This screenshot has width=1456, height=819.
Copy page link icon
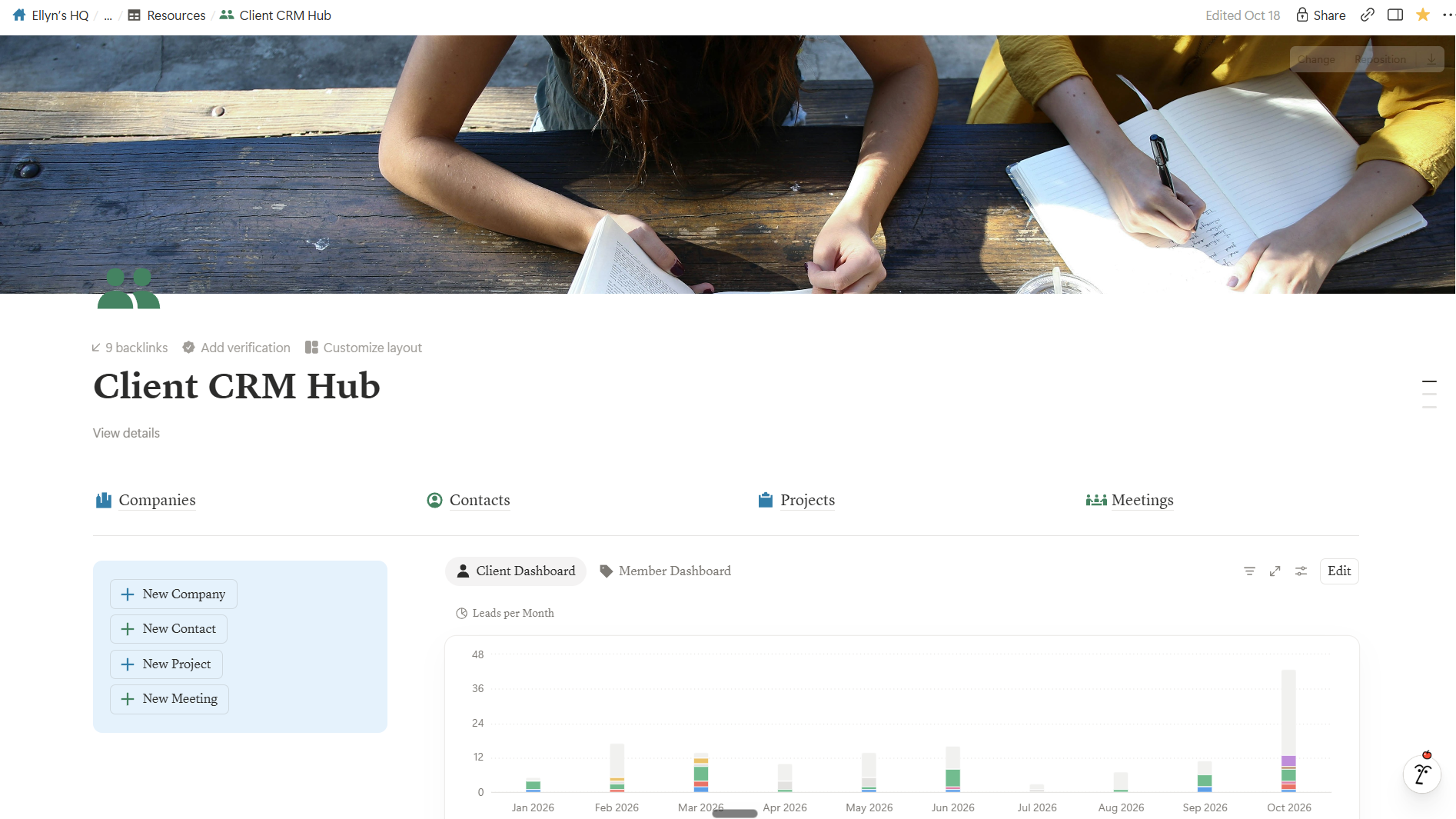click(1367, 15)
